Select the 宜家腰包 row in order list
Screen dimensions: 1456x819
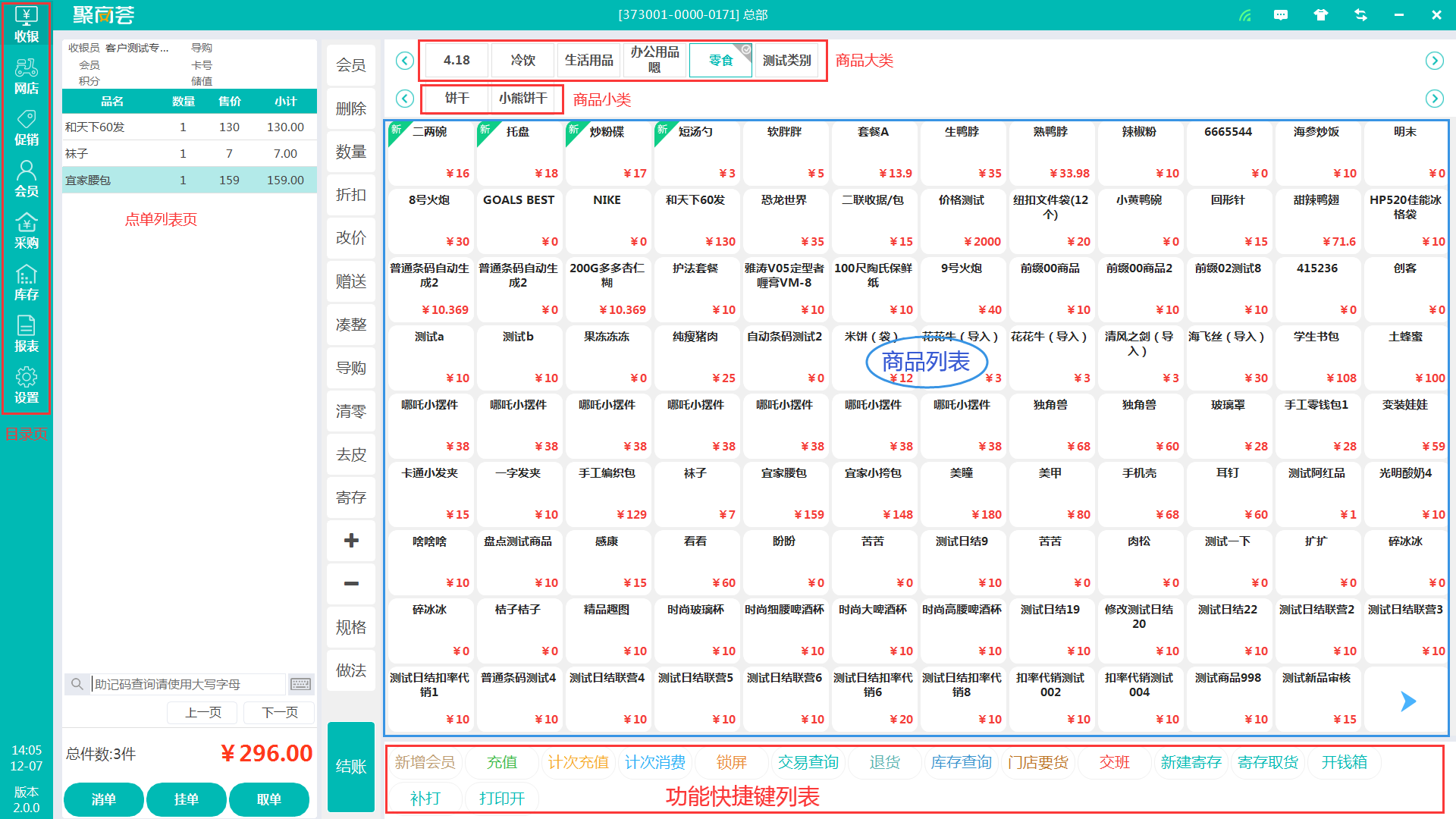(190, 180)
